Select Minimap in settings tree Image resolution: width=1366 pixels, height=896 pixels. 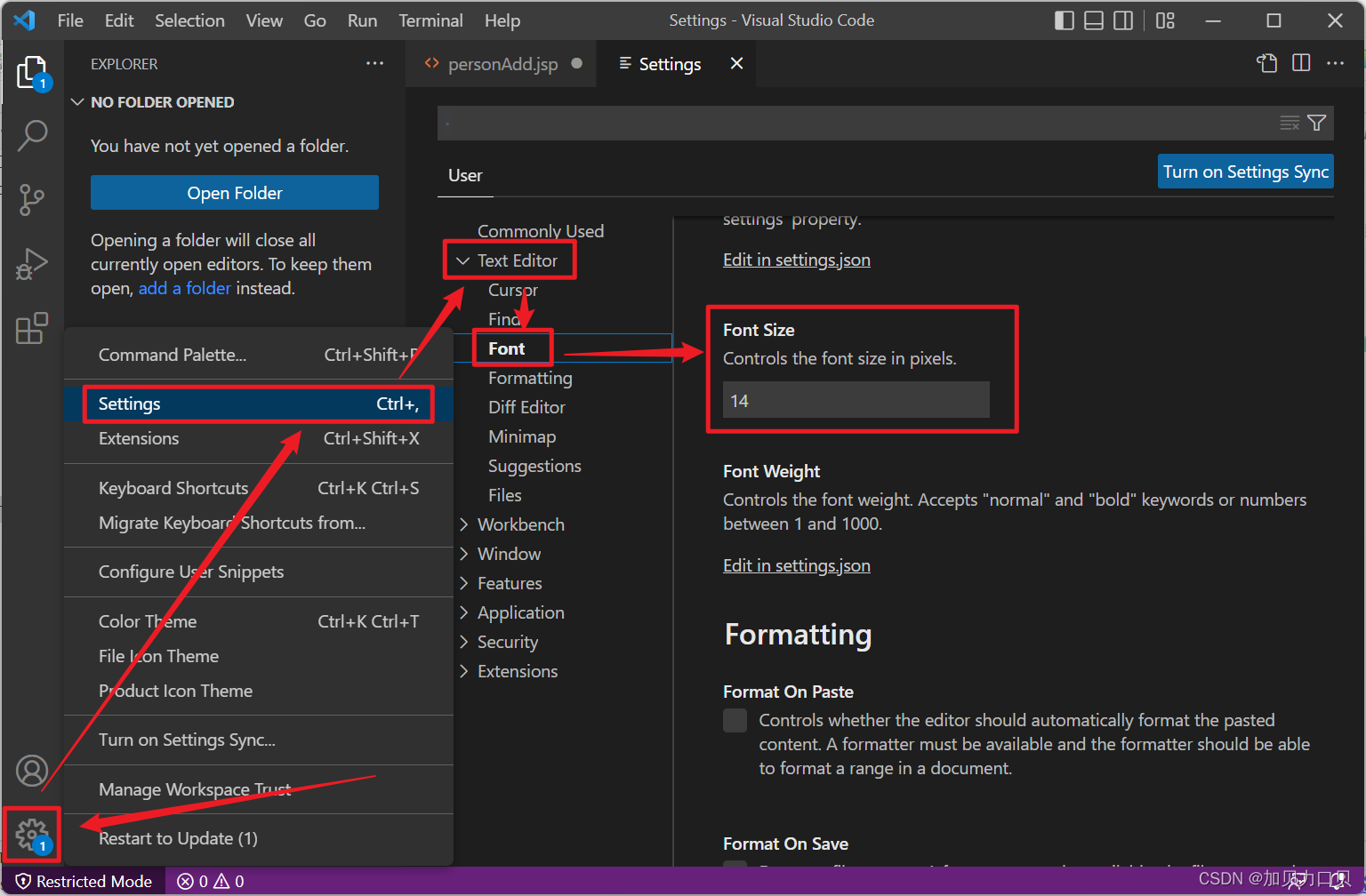[522, 436]
